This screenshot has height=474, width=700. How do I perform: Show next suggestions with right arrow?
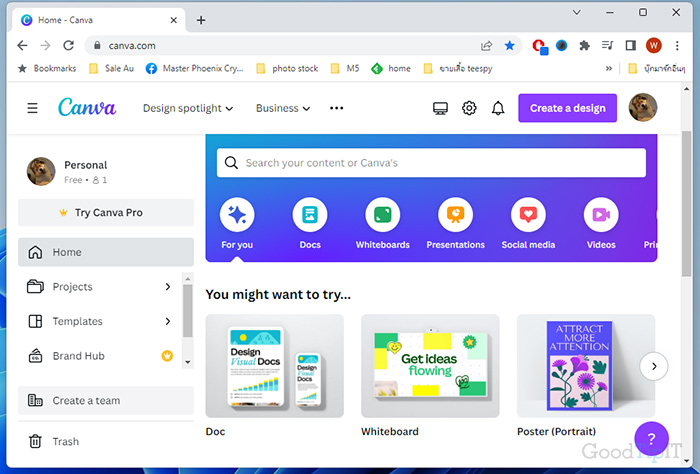[x=654, y=366]
